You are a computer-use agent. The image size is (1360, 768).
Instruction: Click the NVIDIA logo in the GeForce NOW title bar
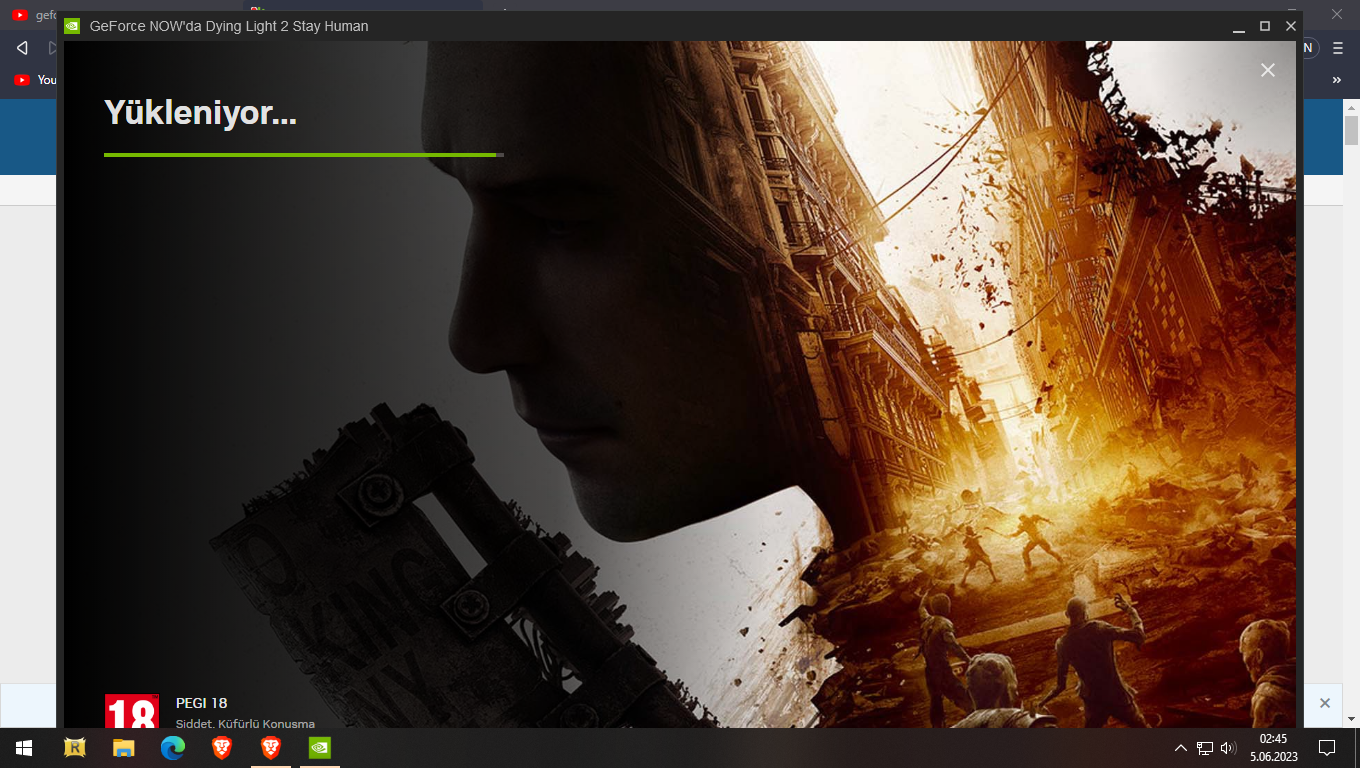tap(72, 26)
